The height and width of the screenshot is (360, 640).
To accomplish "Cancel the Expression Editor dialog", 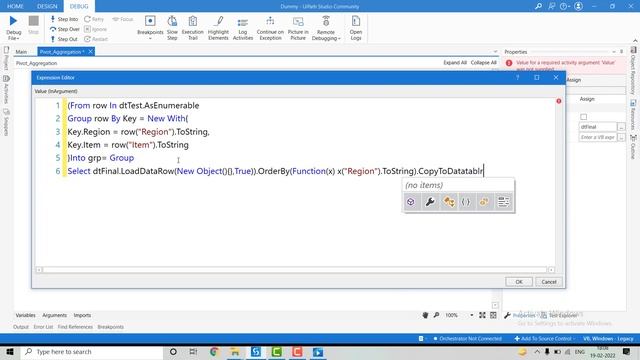I will [549, 282].
